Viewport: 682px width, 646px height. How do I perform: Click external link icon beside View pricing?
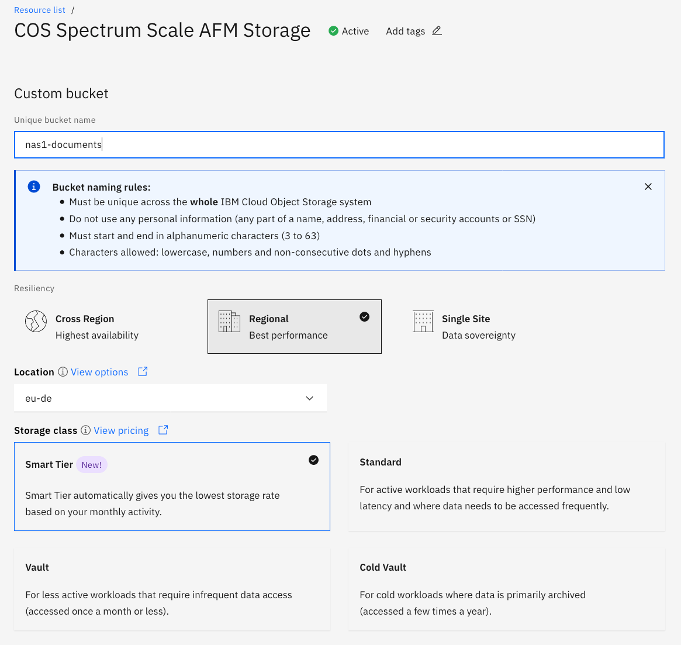tap(163, 430)
